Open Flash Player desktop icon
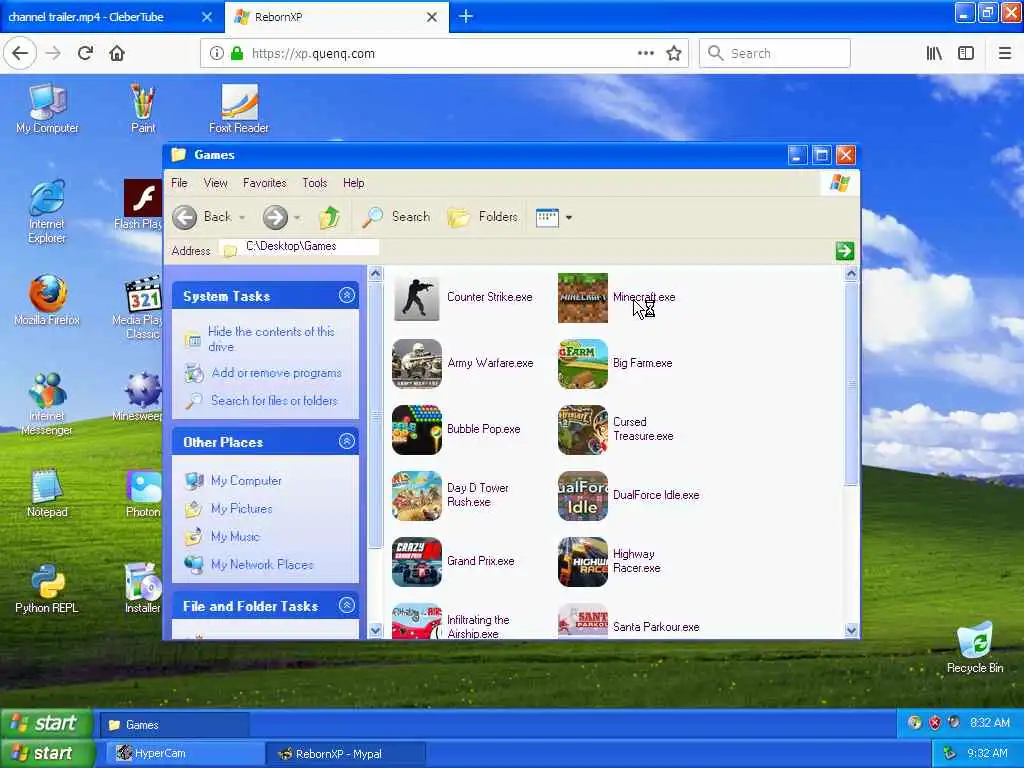Viewport: 1024px width, 768px height. pyautogui.click(x=142, y=204)
